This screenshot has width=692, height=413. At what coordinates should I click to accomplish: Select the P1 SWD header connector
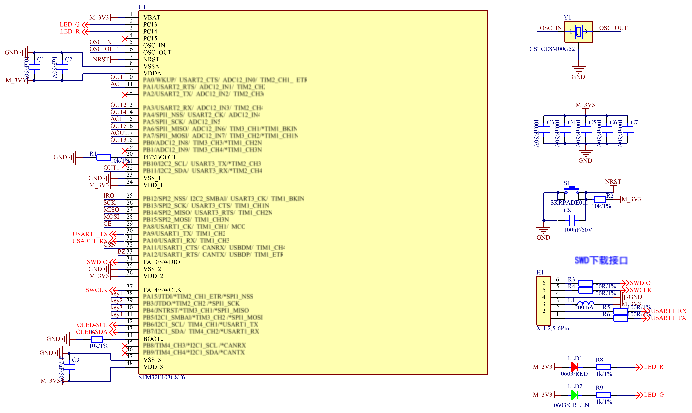click(544, 300)
